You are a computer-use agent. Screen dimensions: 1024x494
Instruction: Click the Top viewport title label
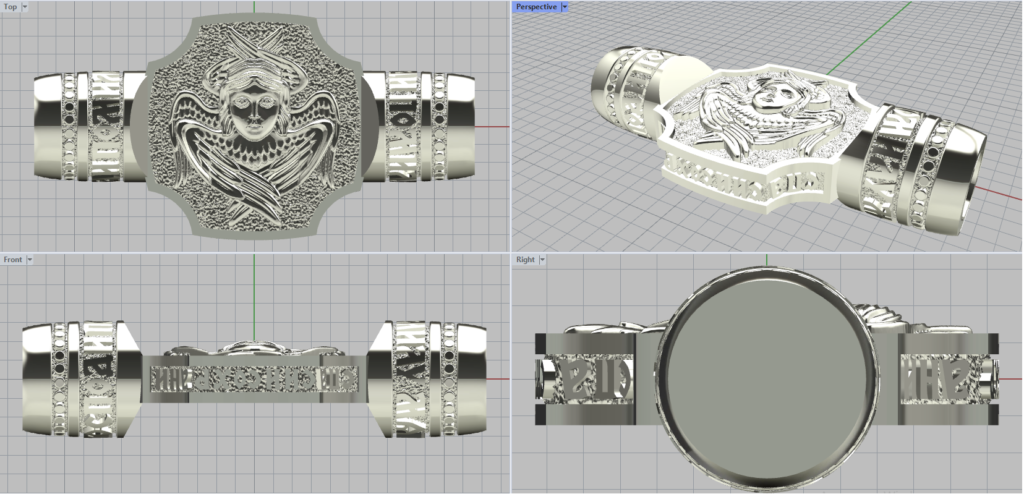[x=9, y=6]
